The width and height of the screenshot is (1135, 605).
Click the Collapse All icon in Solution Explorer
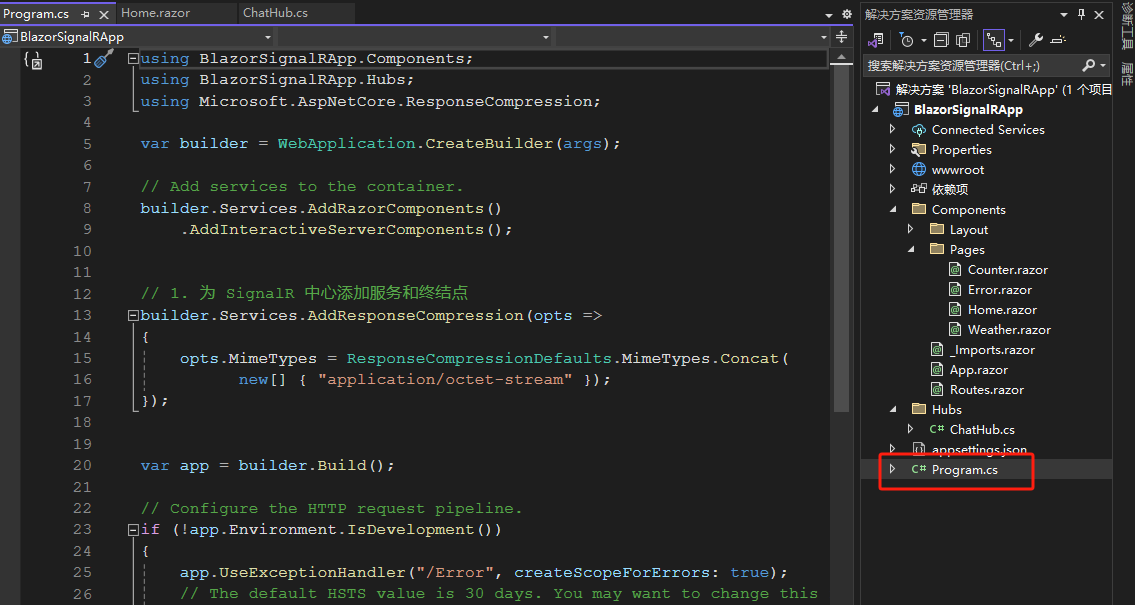pyautogui.click(x=940, y=39)
